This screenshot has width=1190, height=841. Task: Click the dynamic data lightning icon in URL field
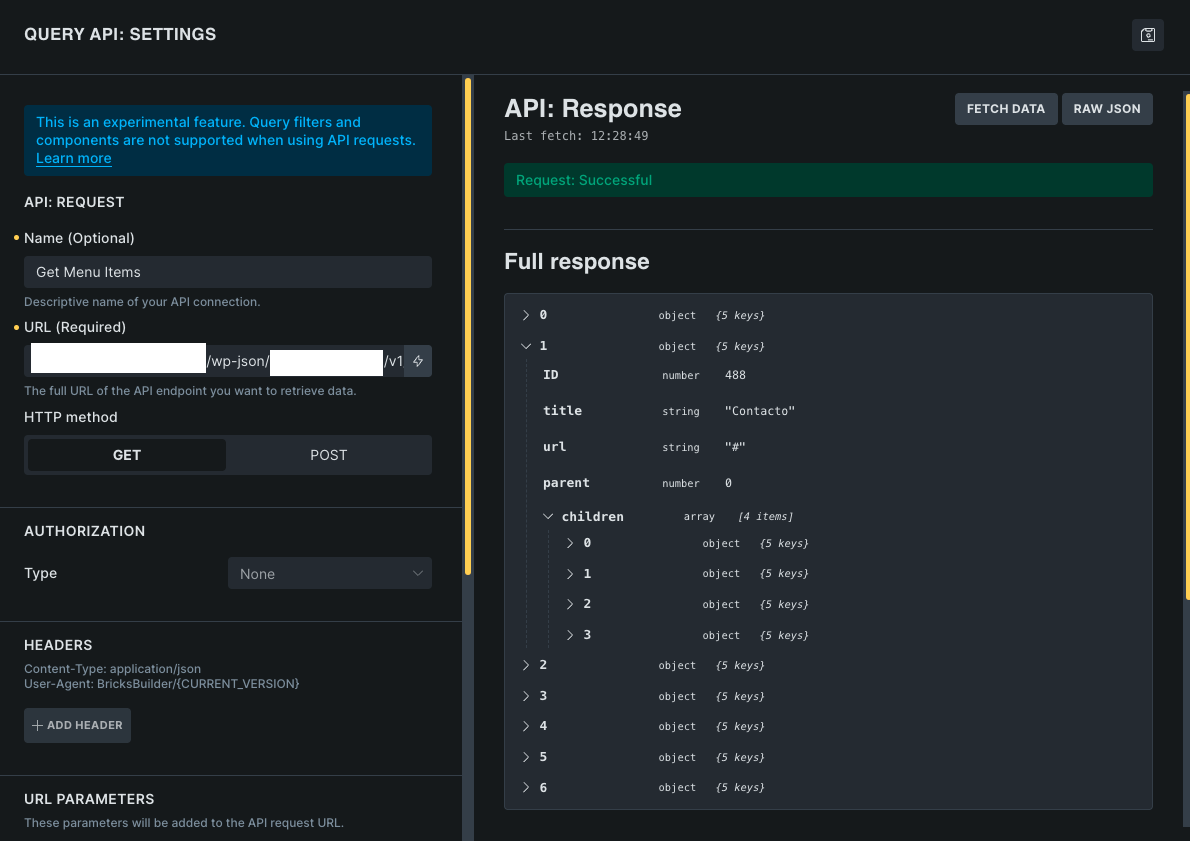[418, 361]
